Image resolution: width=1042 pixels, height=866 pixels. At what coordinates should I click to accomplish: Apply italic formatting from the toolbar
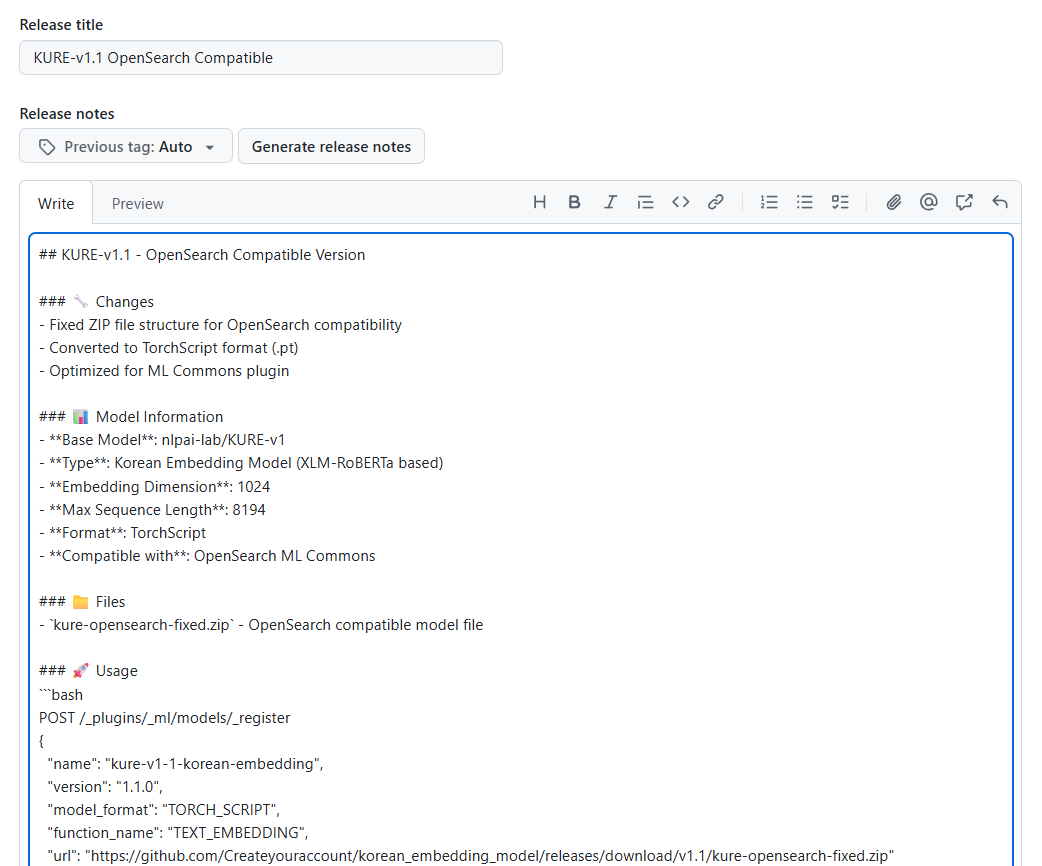(x=610, y=202)
